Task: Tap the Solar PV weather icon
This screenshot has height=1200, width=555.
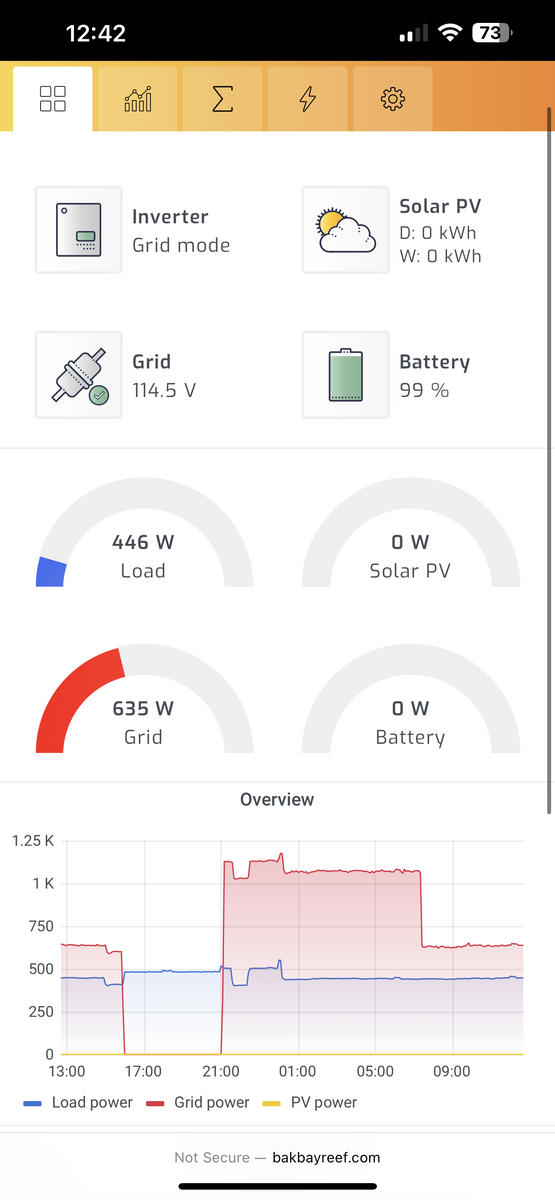Action: point(346,230)
